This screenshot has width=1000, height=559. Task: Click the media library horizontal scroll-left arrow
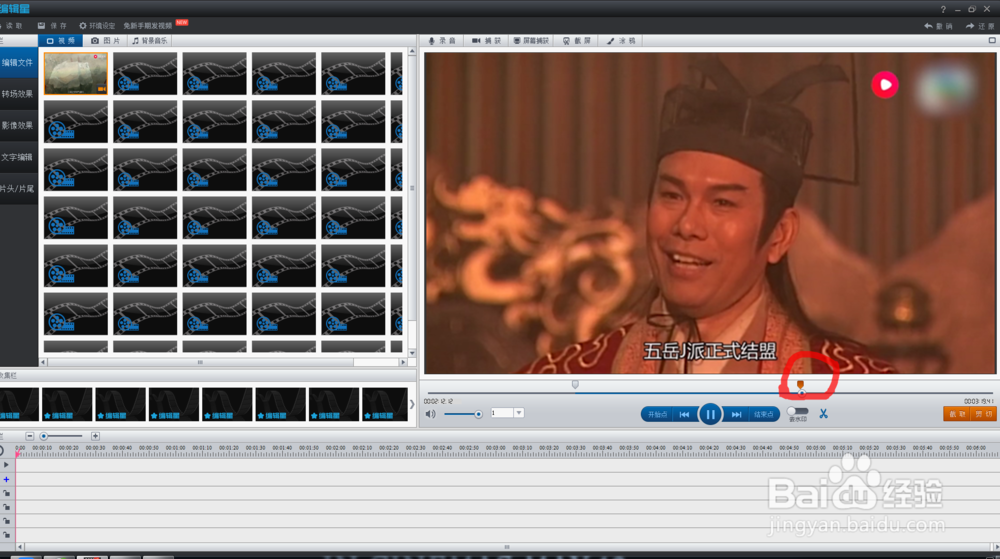coord(43,362)
